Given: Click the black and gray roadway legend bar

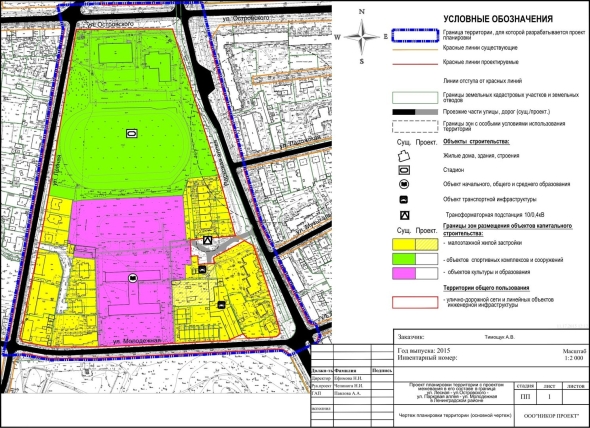Looking at the screenshot, I should 415,112.
